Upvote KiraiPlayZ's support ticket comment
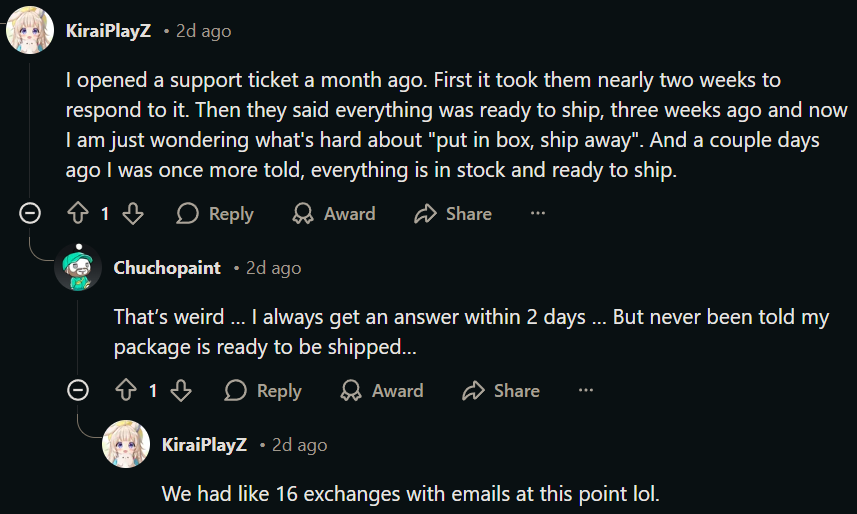 (78, 213)
